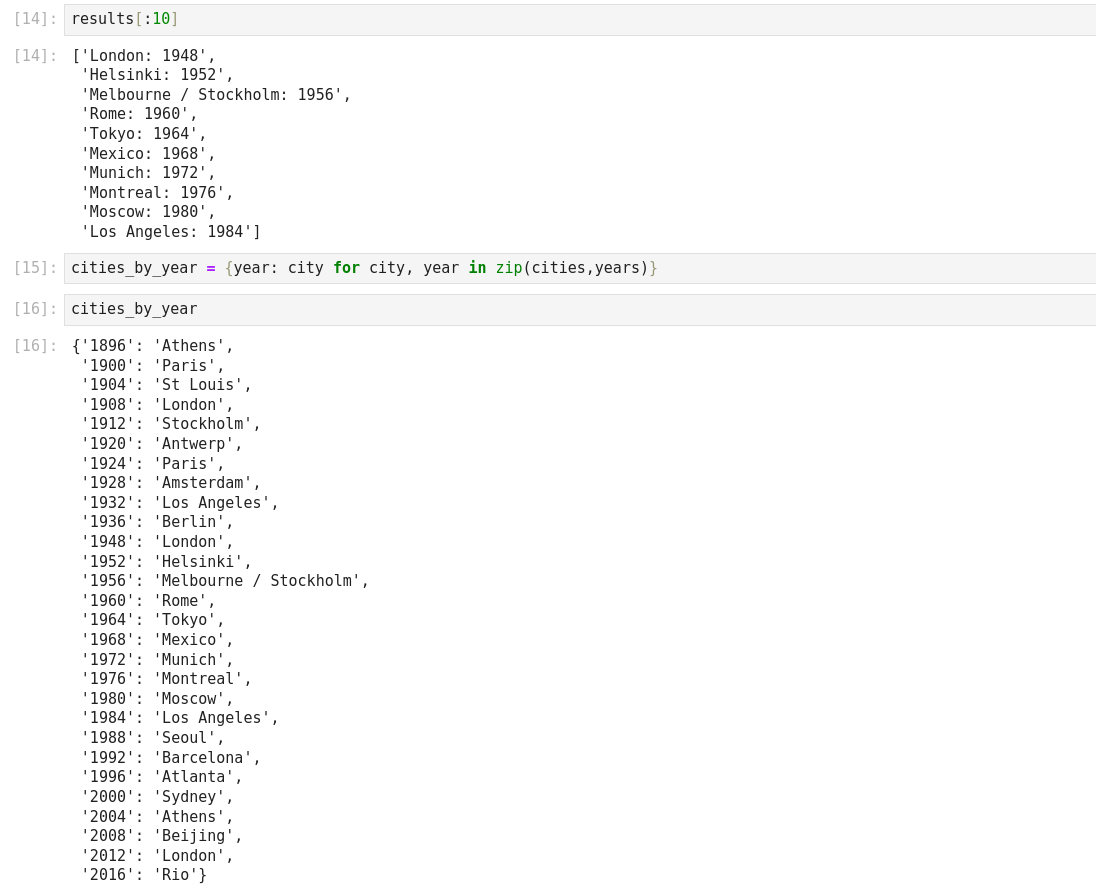Click the [16] input prompt label

[x=35, y=310]
